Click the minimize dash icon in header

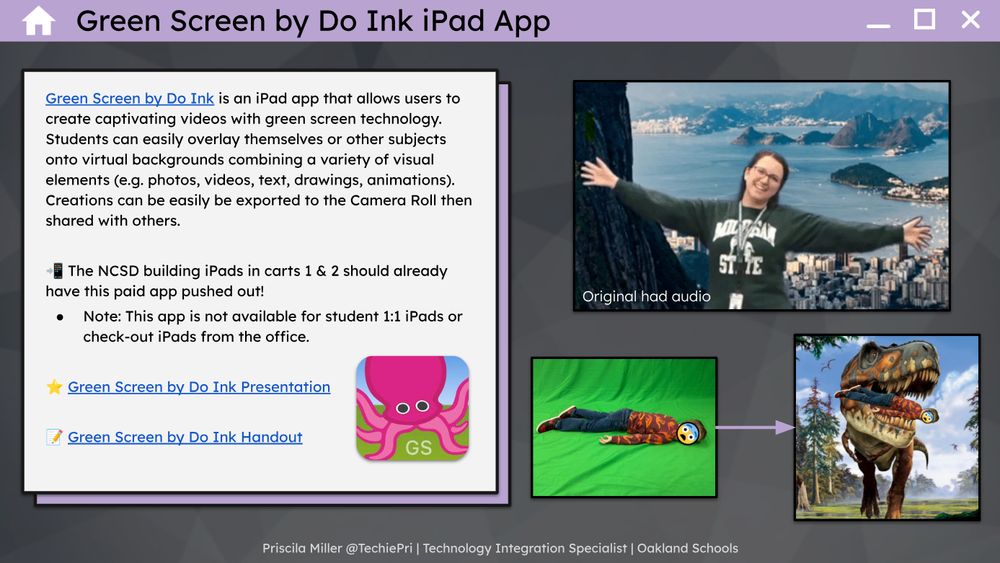pyautogui.click(x=878, y=26)
